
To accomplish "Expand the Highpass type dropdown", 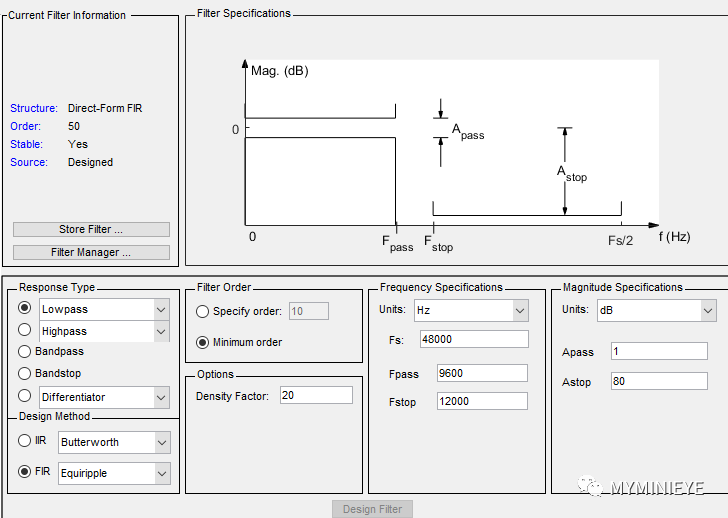I will pyautogui.click(x=161, y=331).
